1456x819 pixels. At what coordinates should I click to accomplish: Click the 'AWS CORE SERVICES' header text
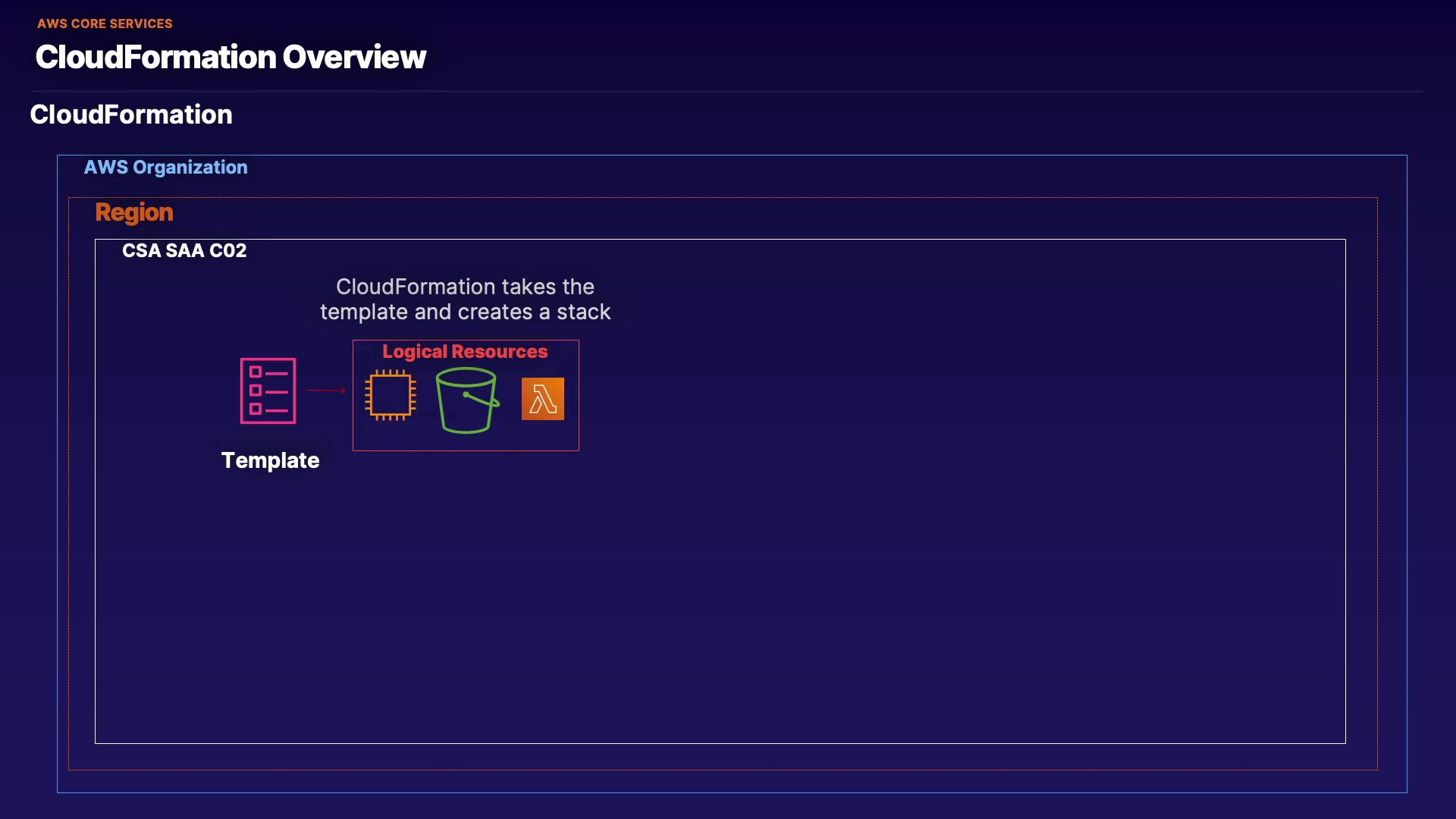pos(105,24)
